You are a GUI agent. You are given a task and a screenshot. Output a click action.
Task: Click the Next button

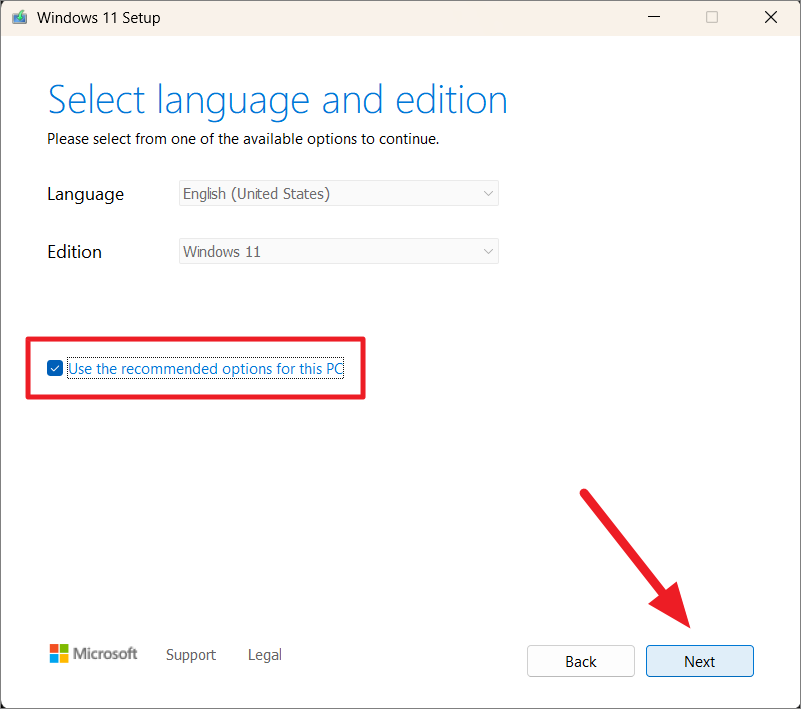click(x=699, y=661)
